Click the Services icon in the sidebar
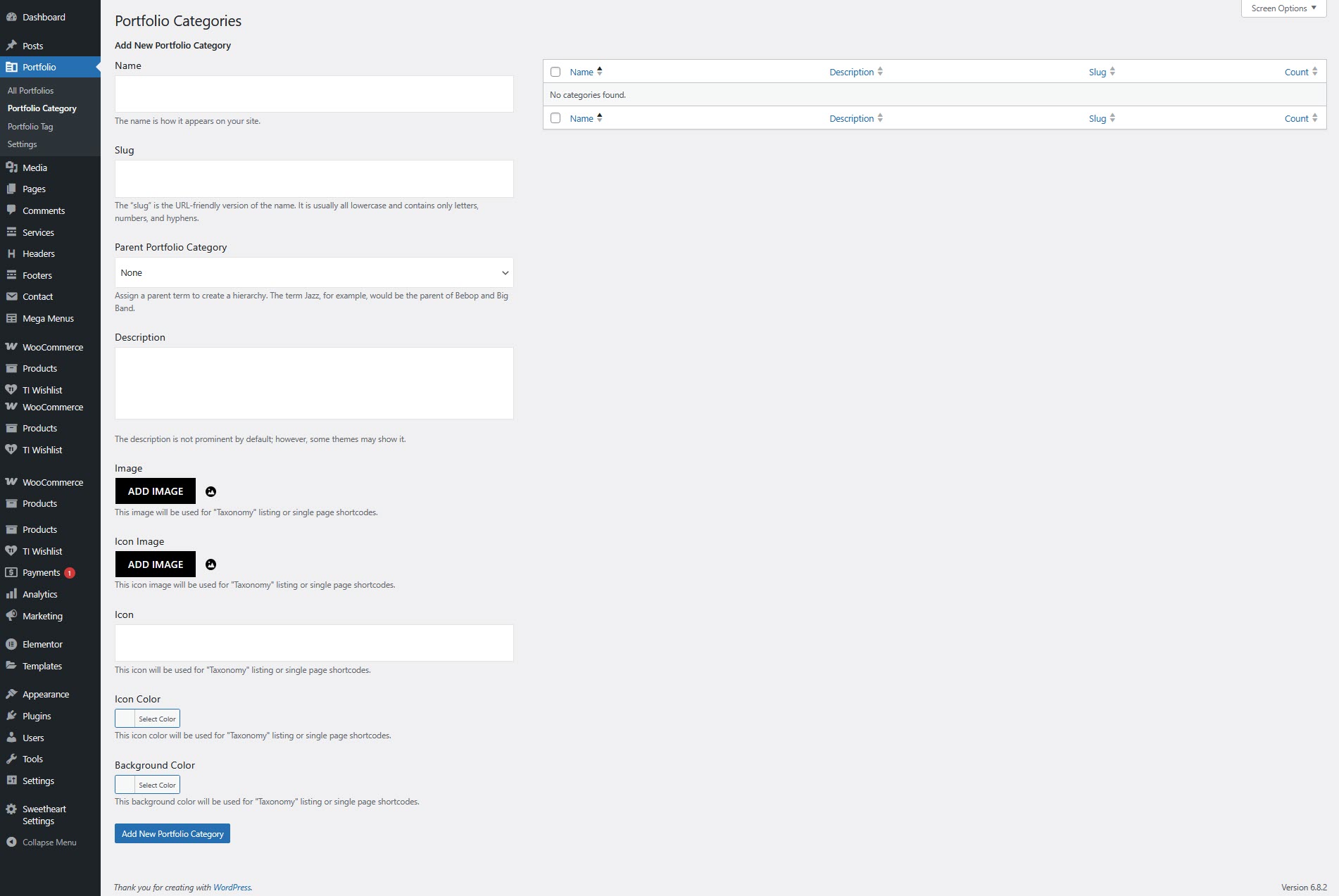Viewport: 1339px width, 896px height. click(11, 232)
